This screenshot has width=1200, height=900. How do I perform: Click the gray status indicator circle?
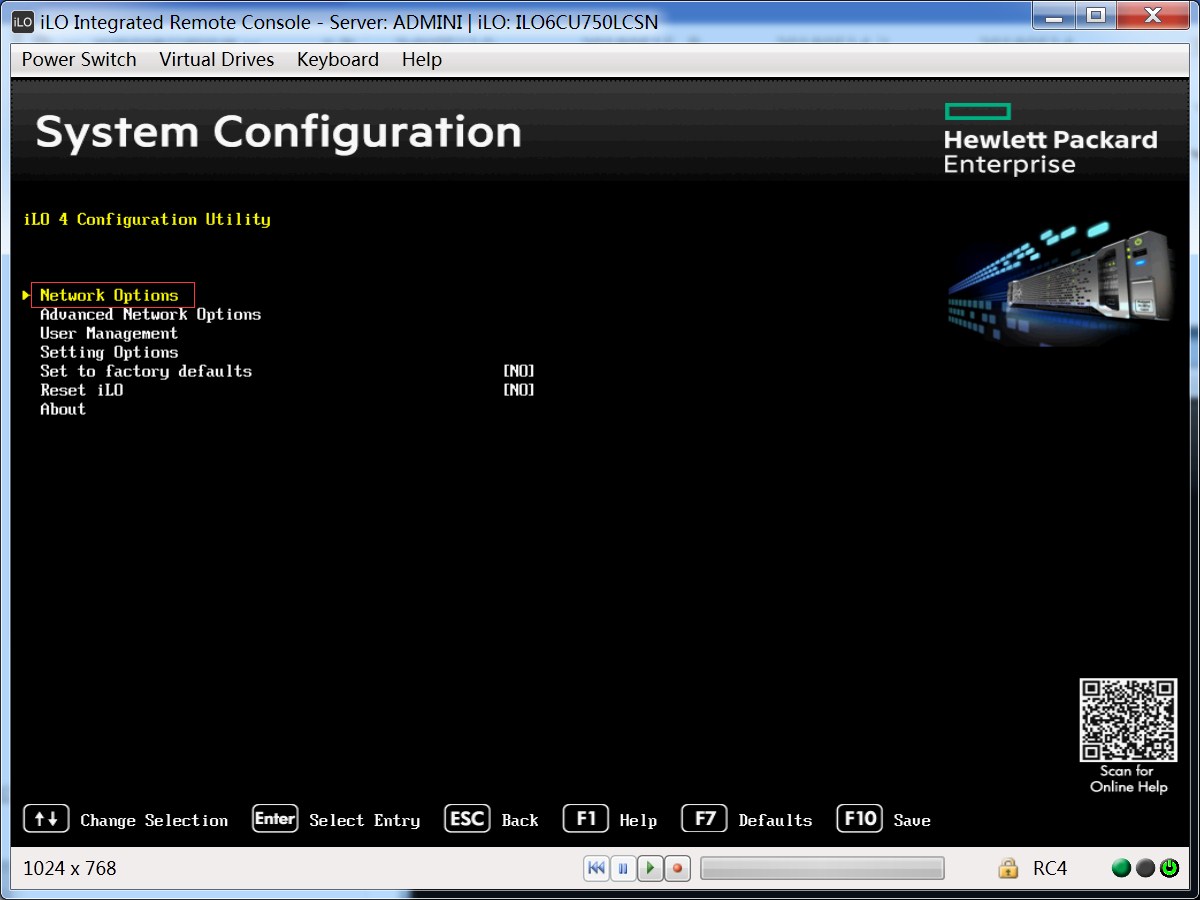click(x=1145, y=868)
